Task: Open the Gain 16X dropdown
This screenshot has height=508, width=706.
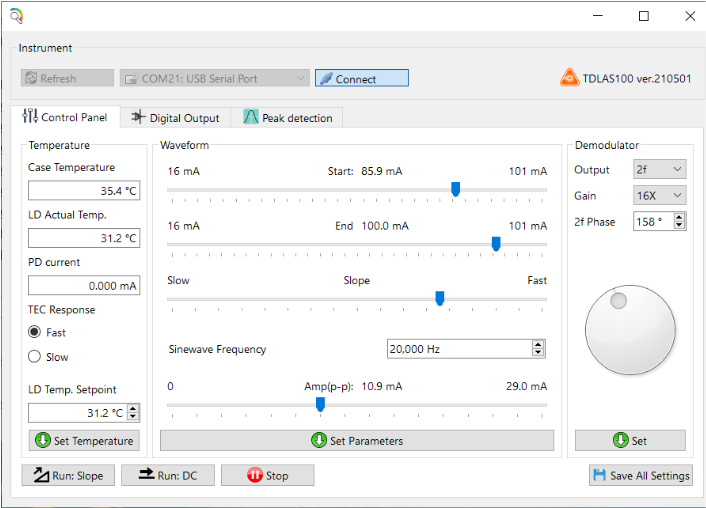Action: [660, 195]
